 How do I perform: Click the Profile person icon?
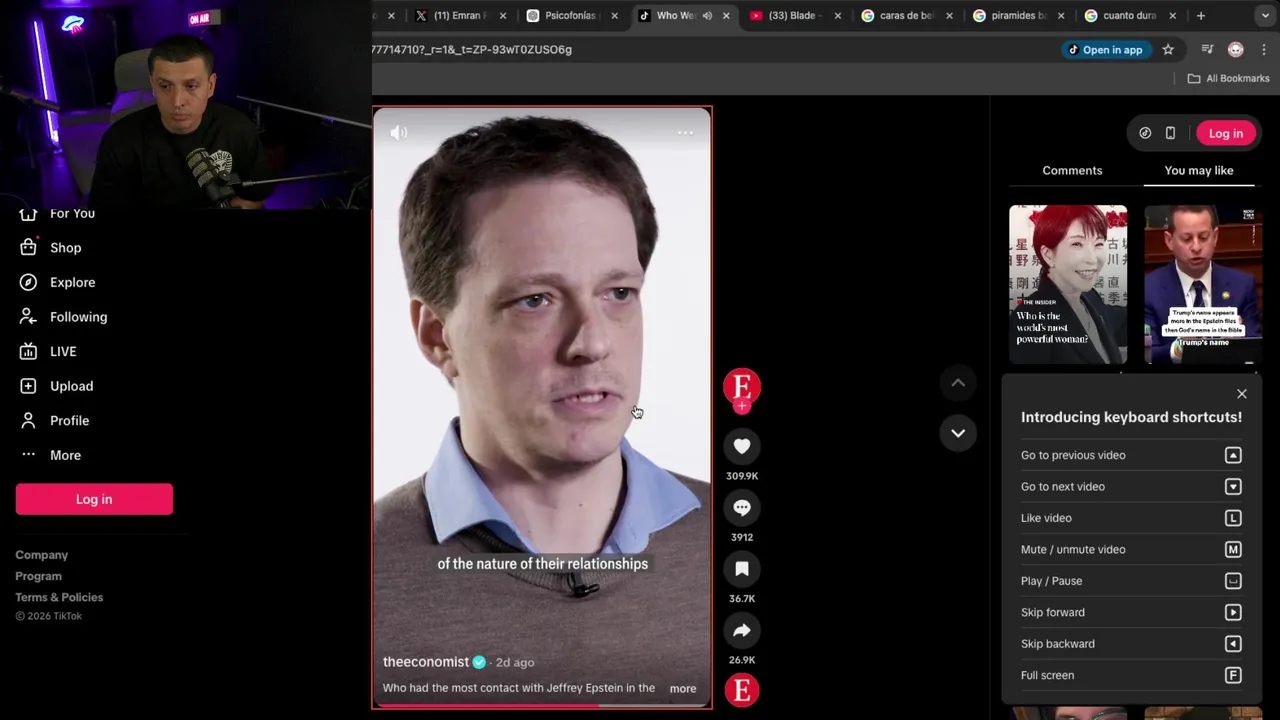coord(29,420)
